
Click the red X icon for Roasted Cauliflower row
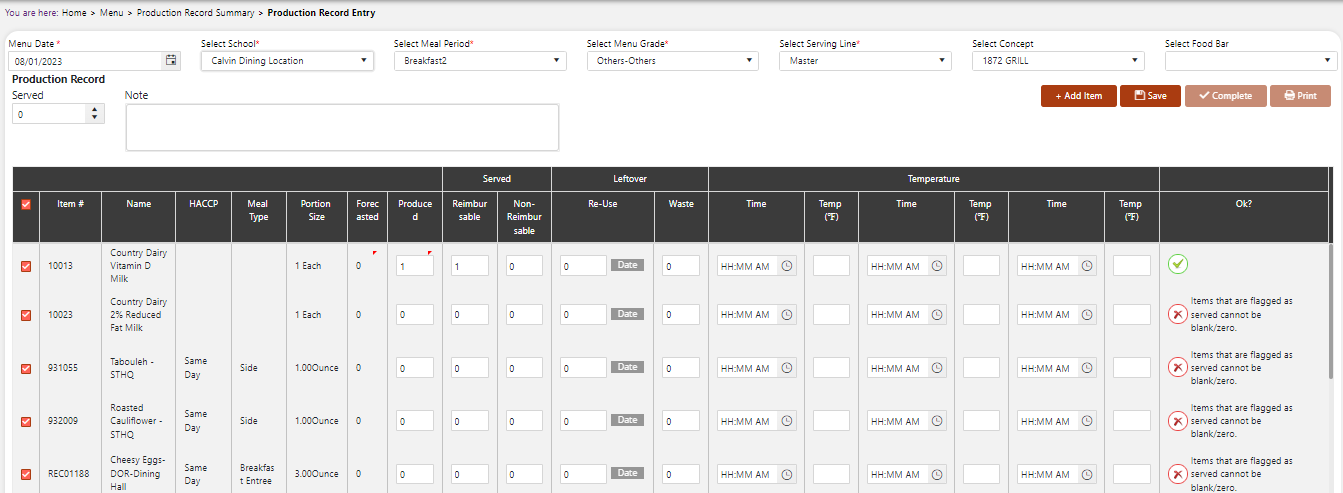pyautogui.click(x=1178, y=420)
